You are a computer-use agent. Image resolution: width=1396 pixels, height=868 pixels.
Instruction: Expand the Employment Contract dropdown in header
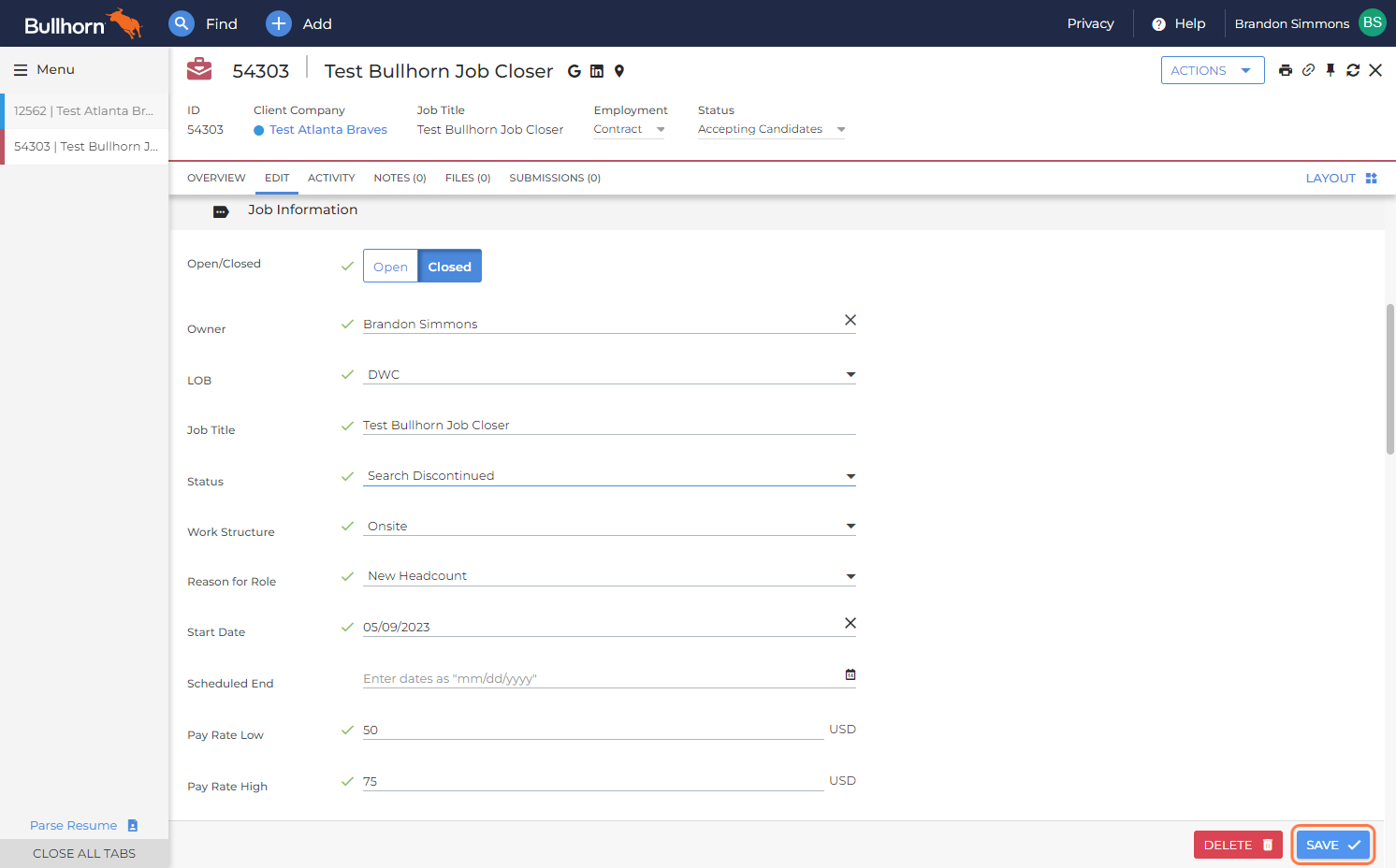(629, 130)
